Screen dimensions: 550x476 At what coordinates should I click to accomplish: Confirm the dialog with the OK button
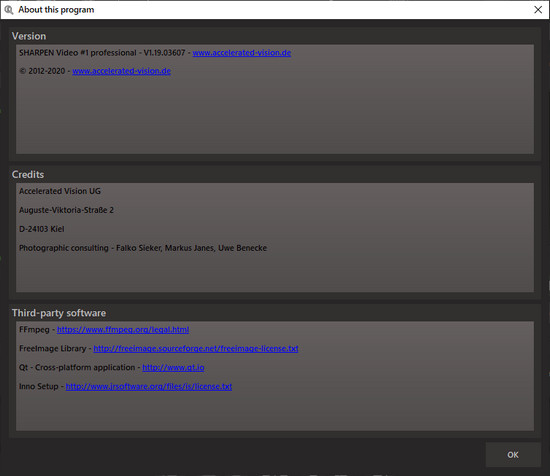coord(513,455)
